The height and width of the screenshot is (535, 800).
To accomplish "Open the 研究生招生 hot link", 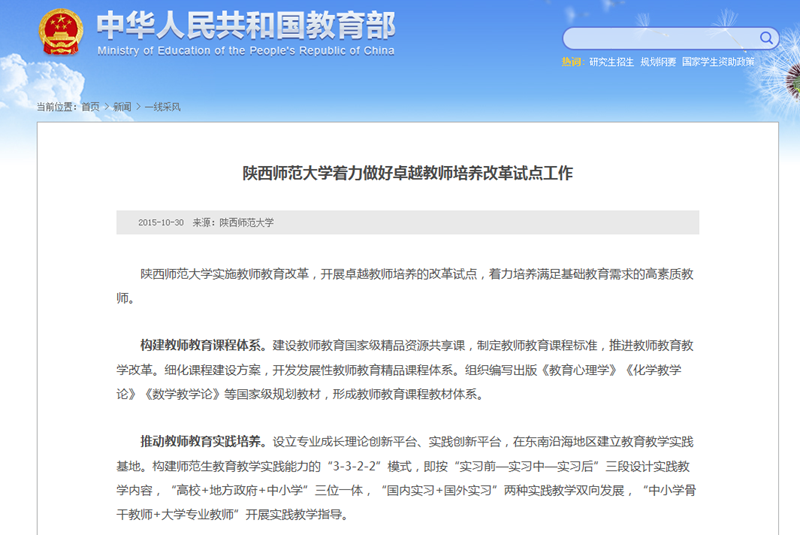I will (x=611, y=62).
